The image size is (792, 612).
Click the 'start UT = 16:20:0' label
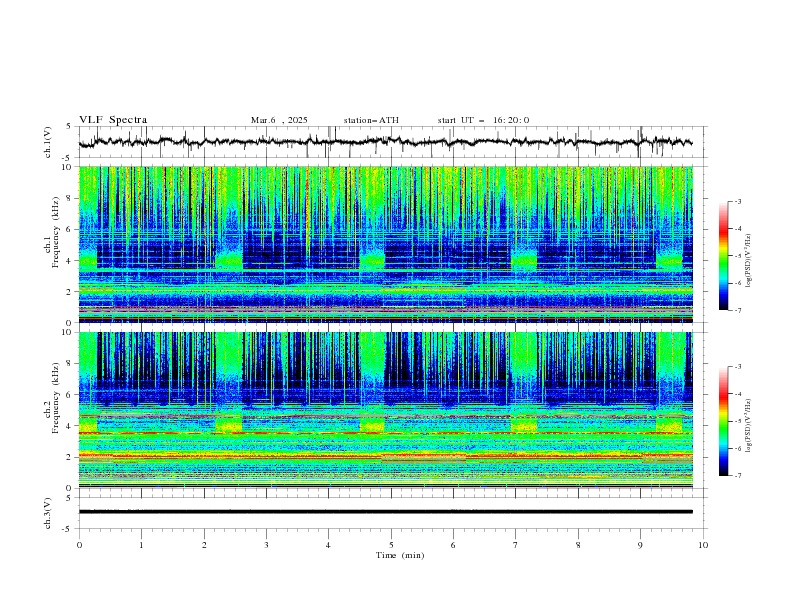pos(483,120)
